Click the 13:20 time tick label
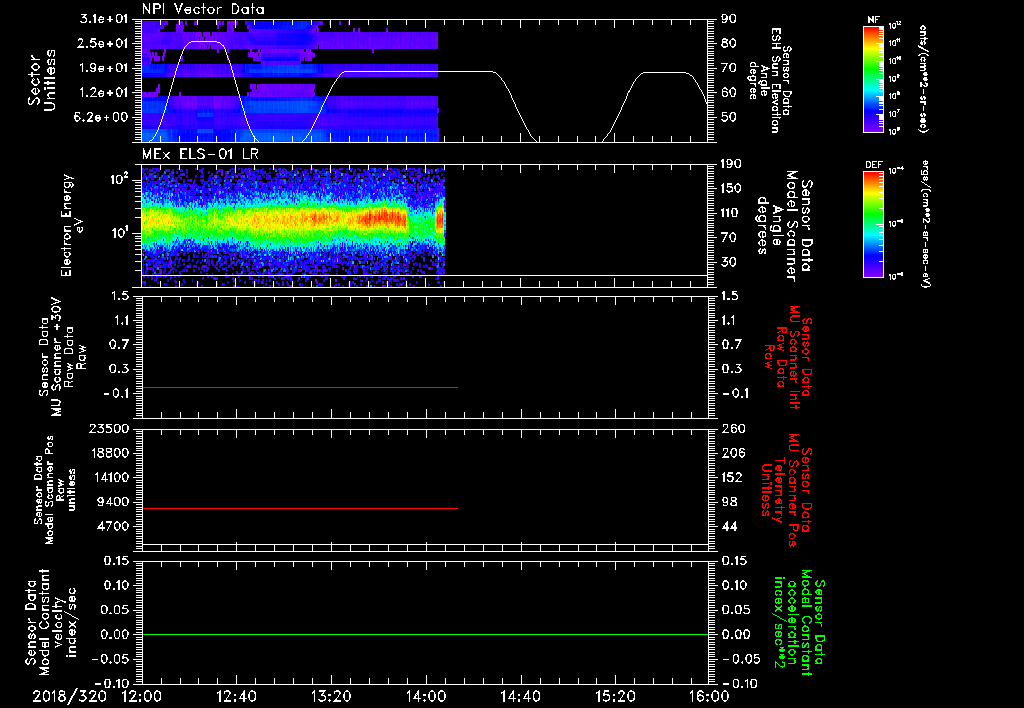Viewport: 1024px width, 708px height. point(331,696)
